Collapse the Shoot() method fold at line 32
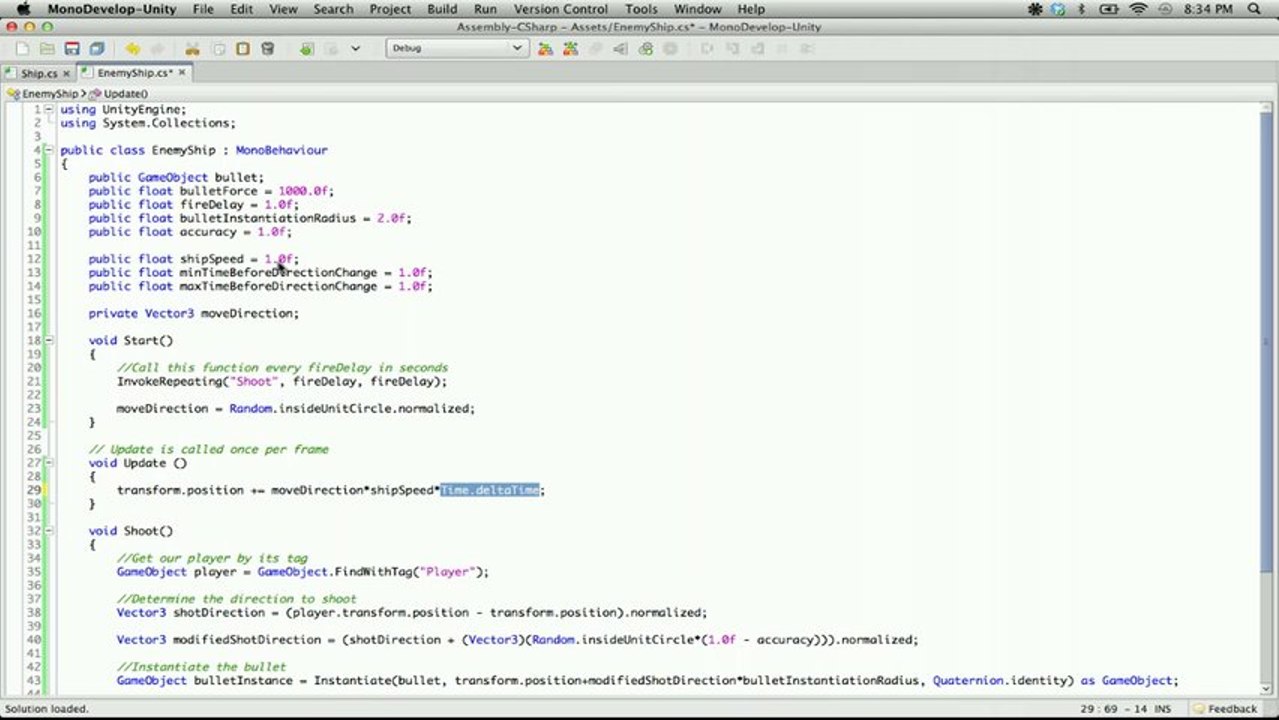 click(48, 531)
